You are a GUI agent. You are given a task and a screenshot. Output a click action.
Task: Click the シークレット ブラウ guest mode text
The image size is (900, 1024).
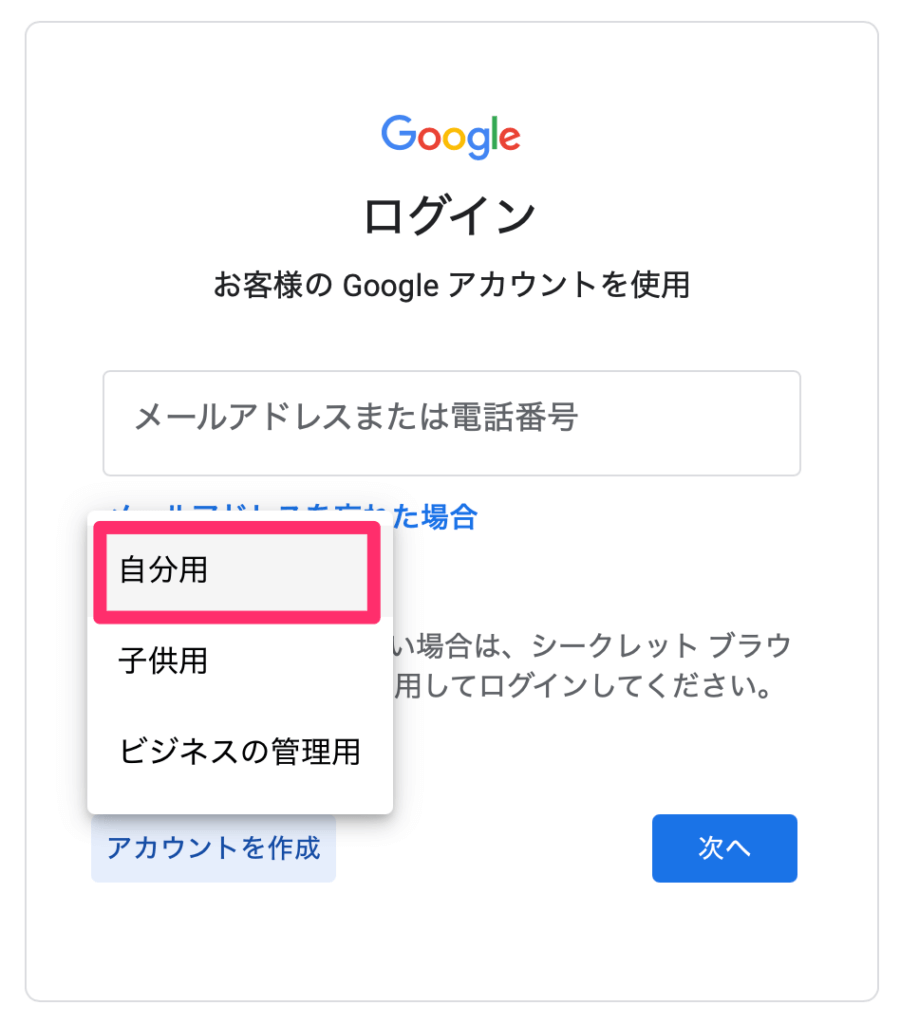(661, 646)
